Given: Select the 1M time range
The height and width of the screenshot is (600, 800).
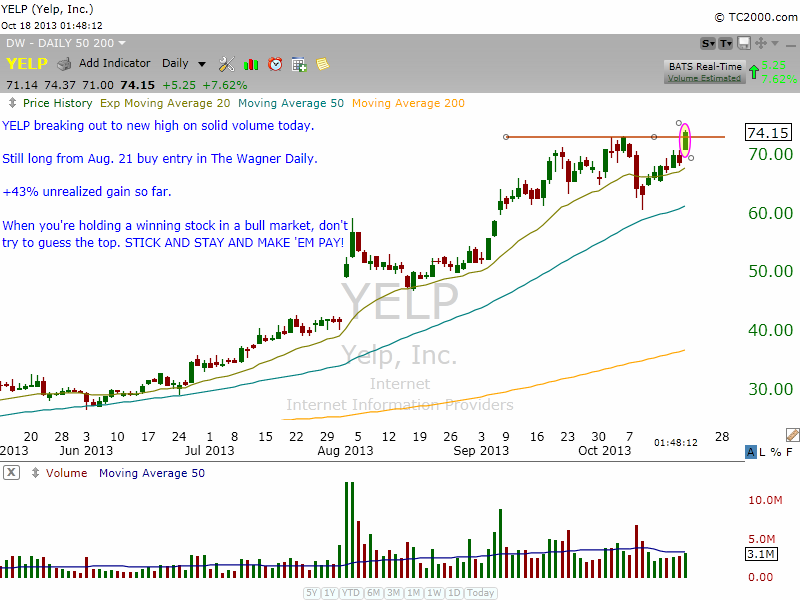Looking at the screenshot, I should point(413,593).
